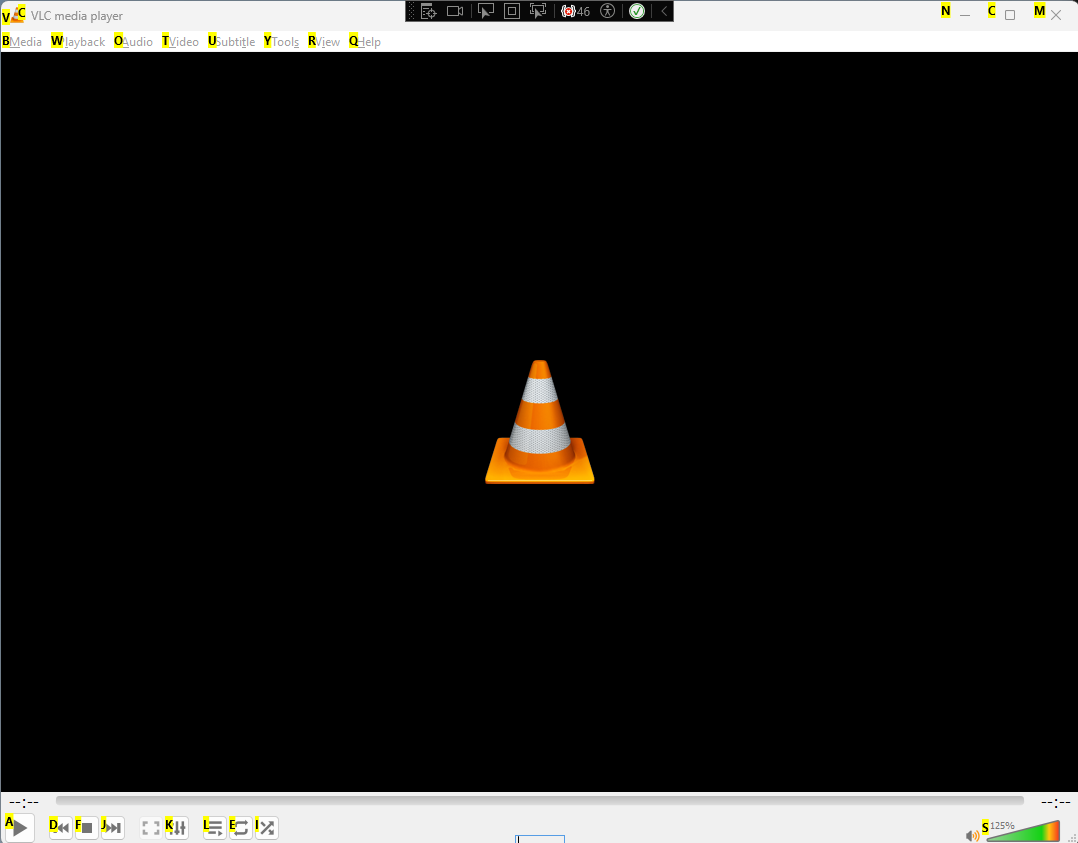Enable random shuffle playback

tap(267, 828)
